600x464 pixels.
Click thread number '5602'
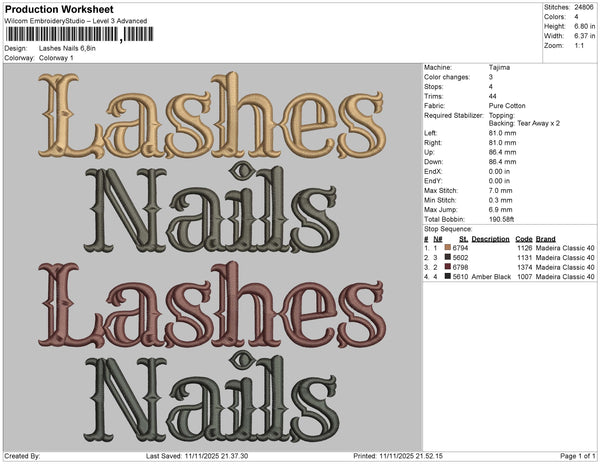pyautogui.click(x=460, y=257)
